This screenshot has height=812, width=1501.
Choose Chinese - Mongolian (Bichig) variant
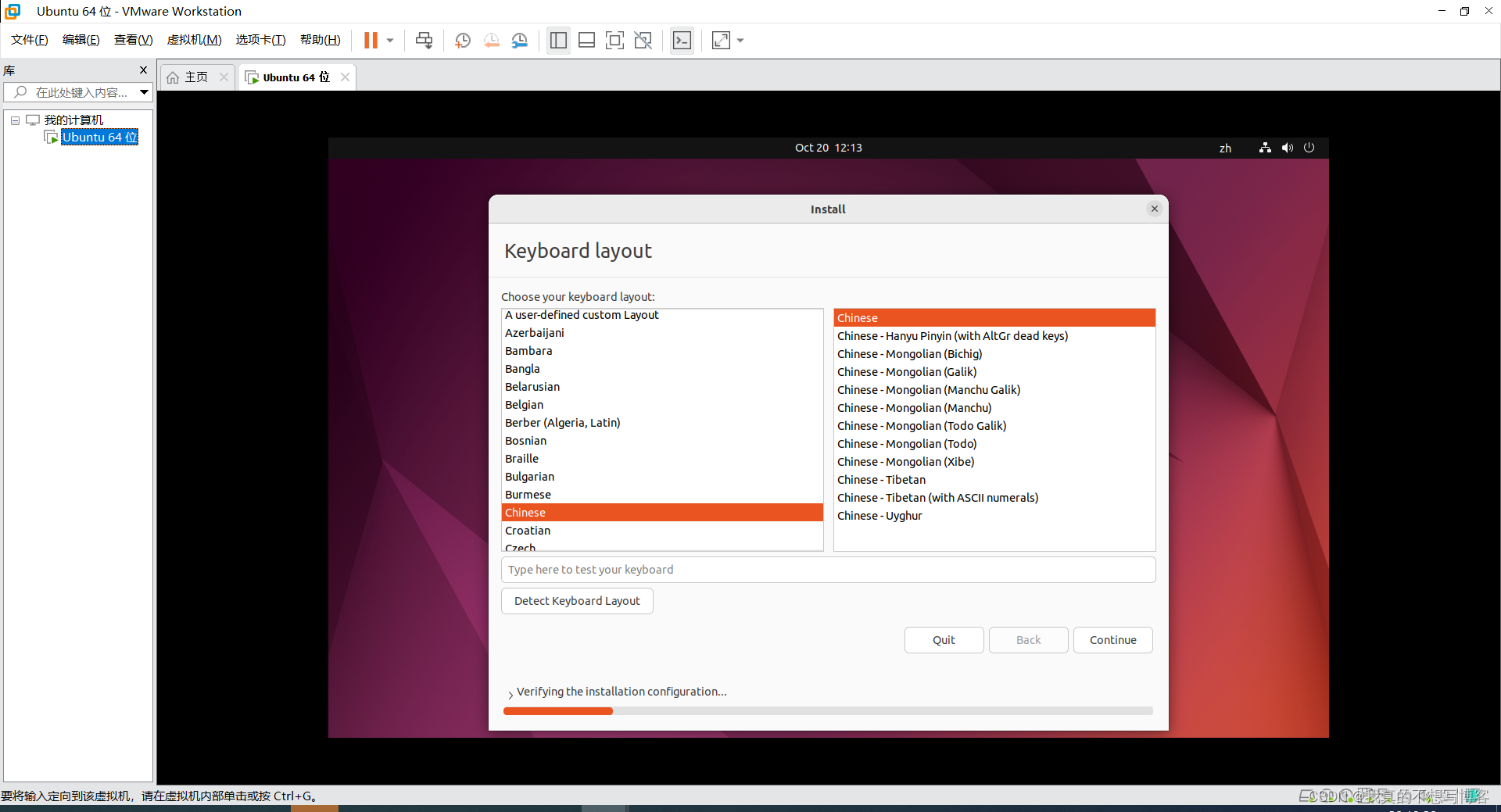pyautogui.click(x=994, y=354)
